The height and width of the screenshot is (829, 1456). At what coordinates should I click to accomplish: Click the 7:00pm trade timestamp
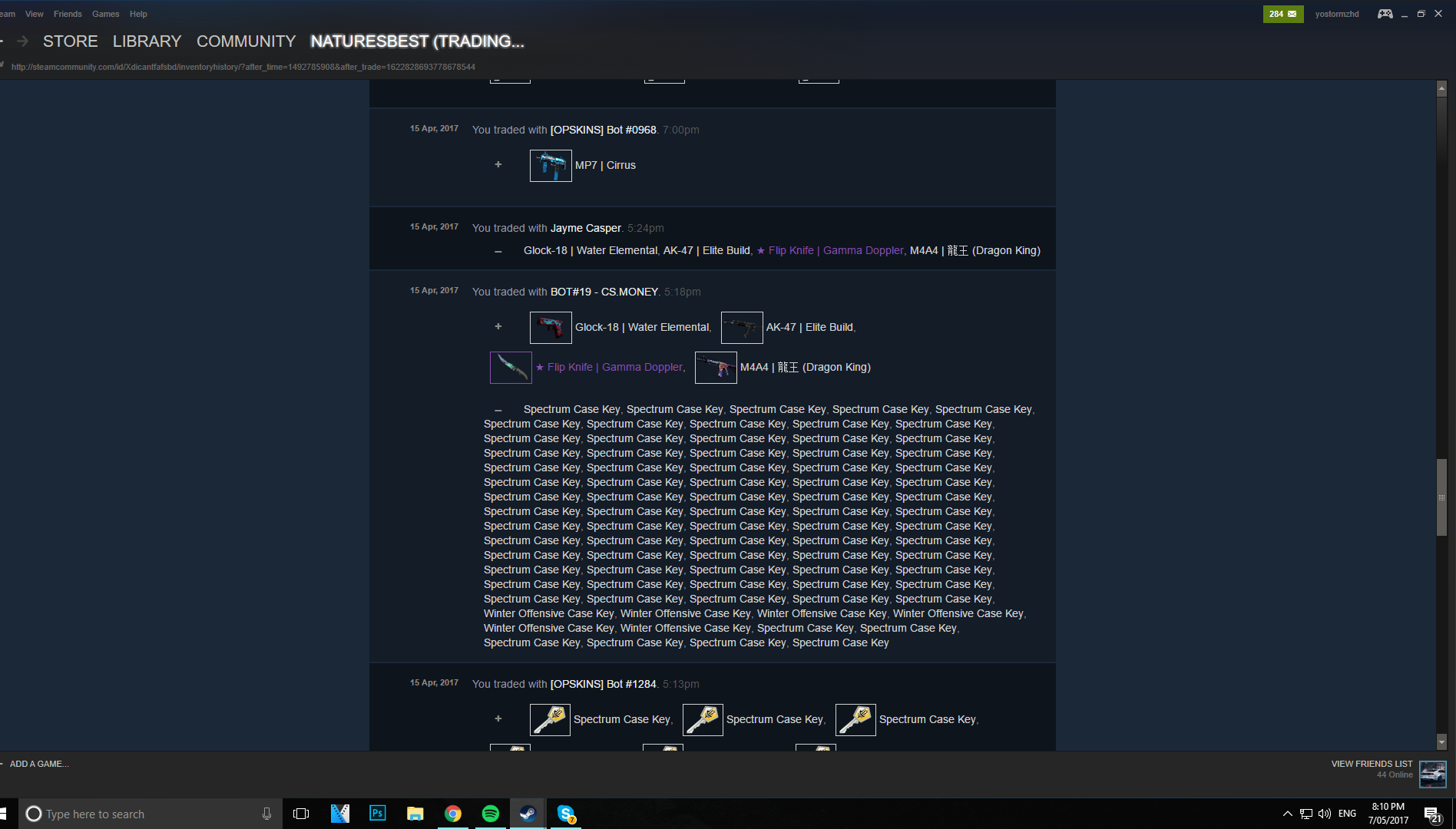(681, 130)
